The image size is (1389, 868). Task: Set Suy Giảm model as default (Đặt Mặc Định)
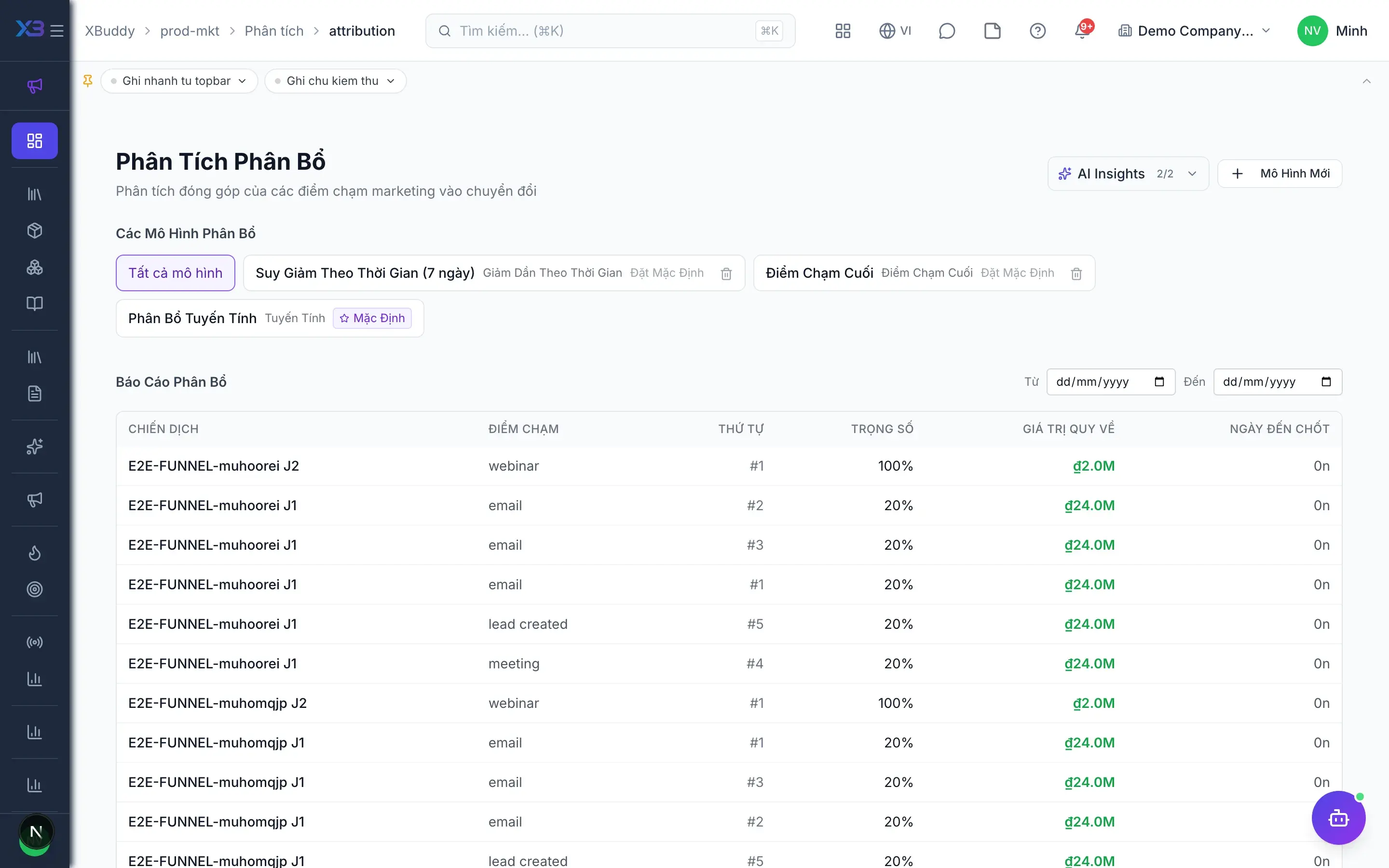coord(667,272)
